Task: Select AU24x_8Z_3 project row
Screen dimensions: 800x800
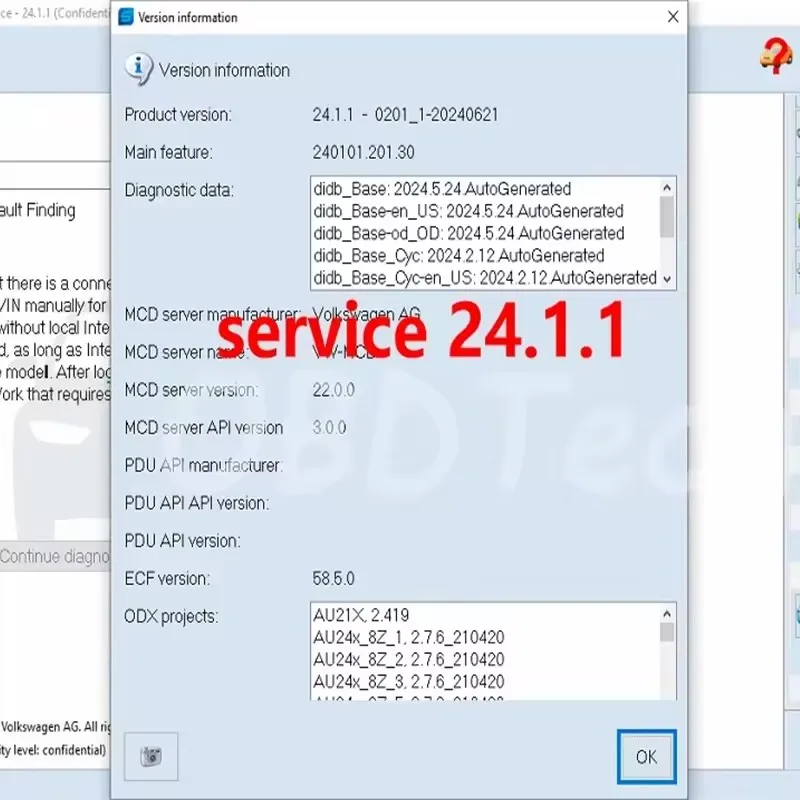Action: 409,682
